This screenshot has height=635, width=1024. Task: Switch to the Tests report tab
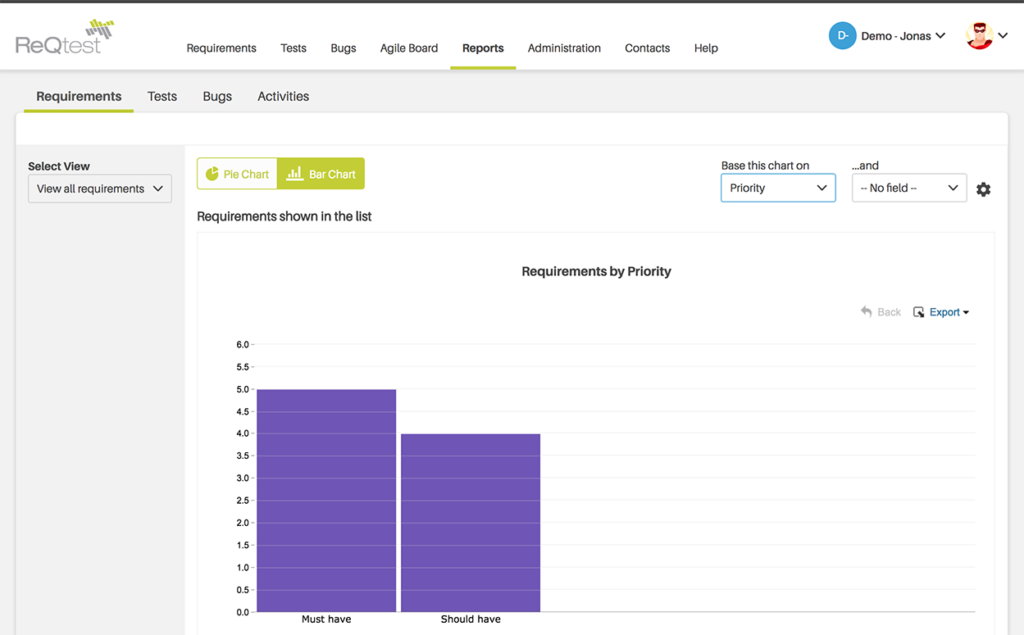point(162,97)
